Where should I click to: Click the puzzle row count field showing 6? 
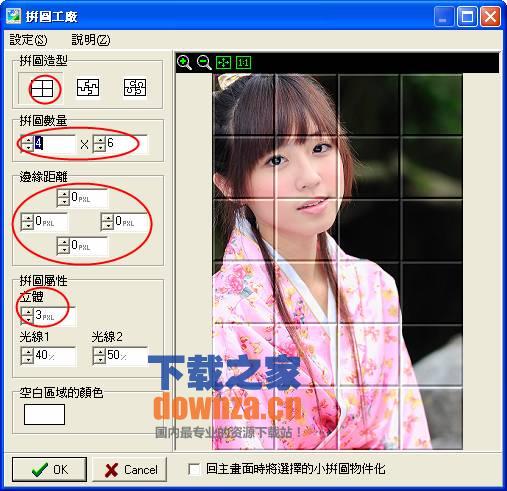[127, 144]
